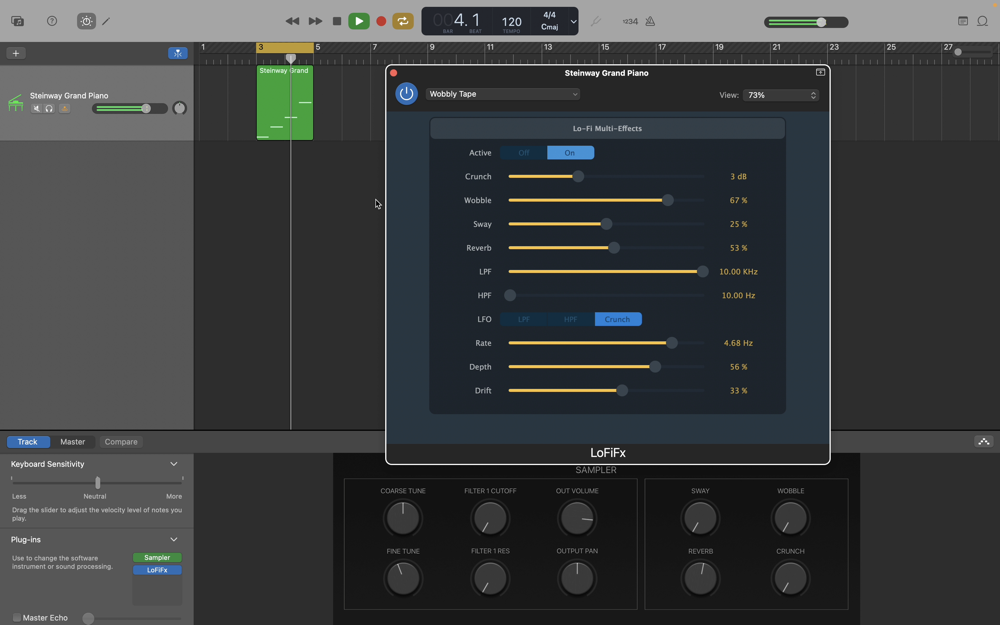This screenshot has width=1000, height=625.
Task: Toggle the Cycle loop button
Action: pos(403,21)
